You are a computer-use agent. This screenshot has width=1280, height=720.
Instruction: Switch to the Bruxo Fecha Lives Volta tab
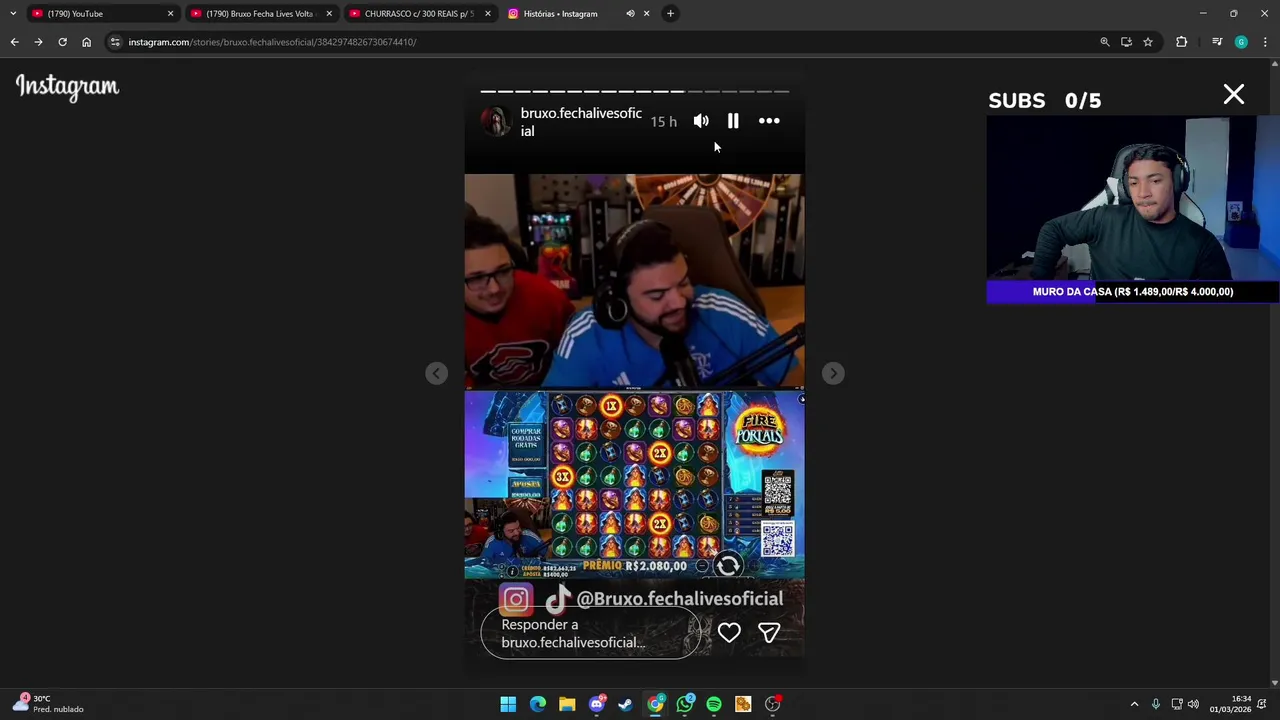[x=260, y=13]
